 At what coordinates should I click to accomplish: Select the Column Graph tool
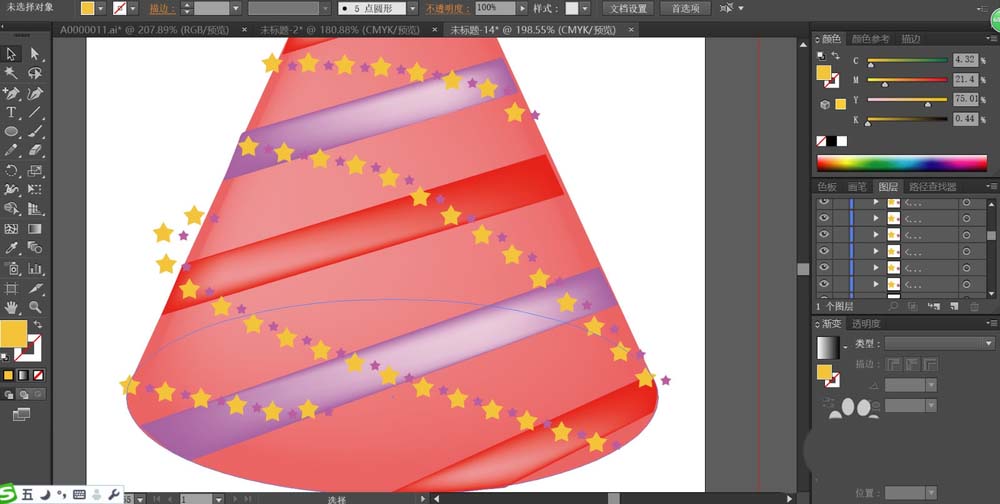[34, 269]
